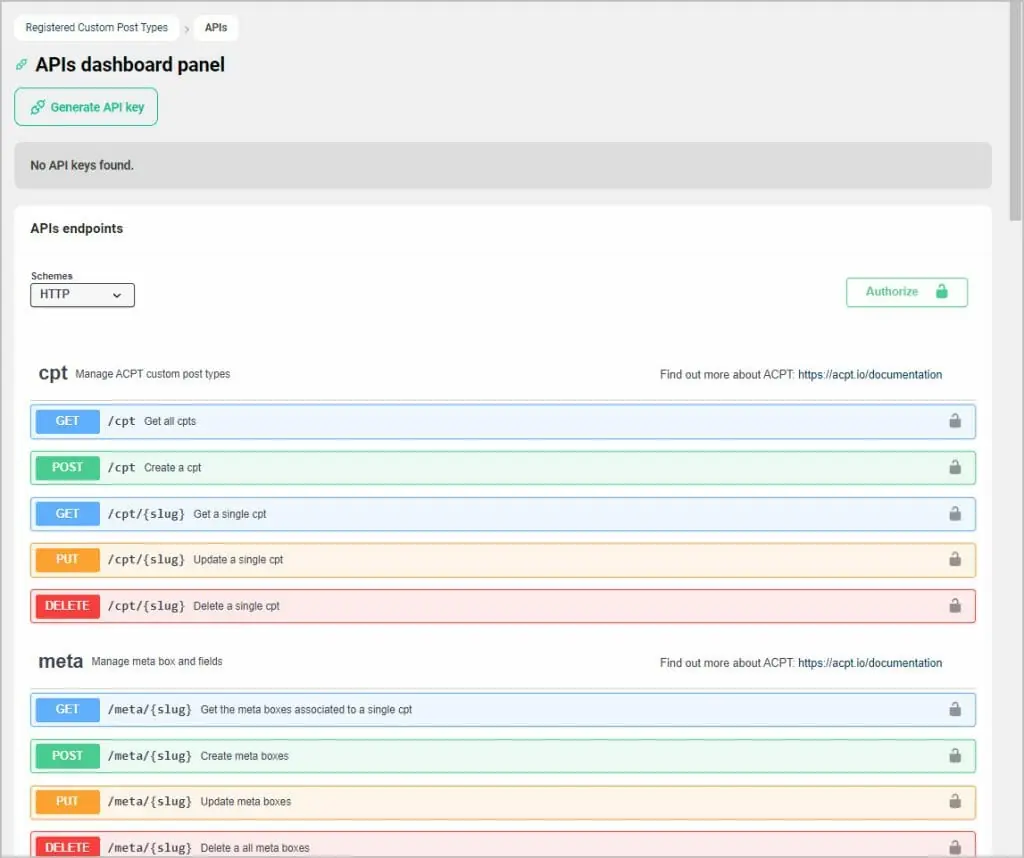Collapse the cpt section heading
This screenshot has width=1024, height=858.
point(53,373)
